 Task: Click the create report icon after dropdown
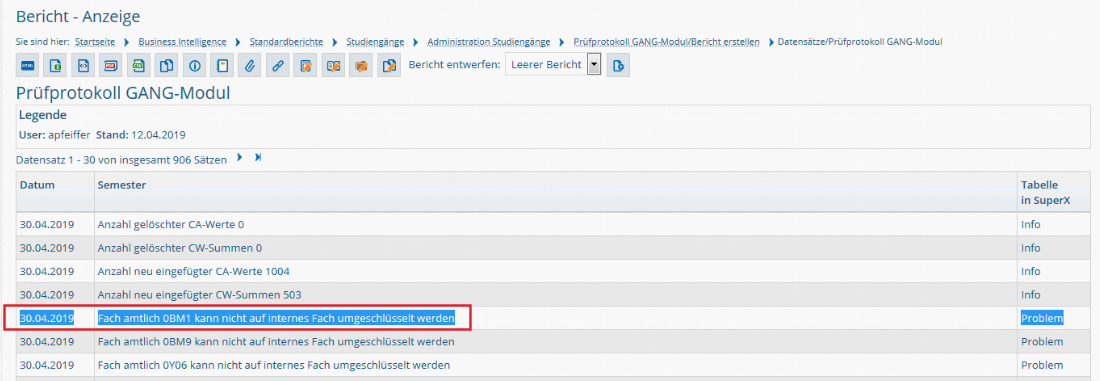click(618, 65)
